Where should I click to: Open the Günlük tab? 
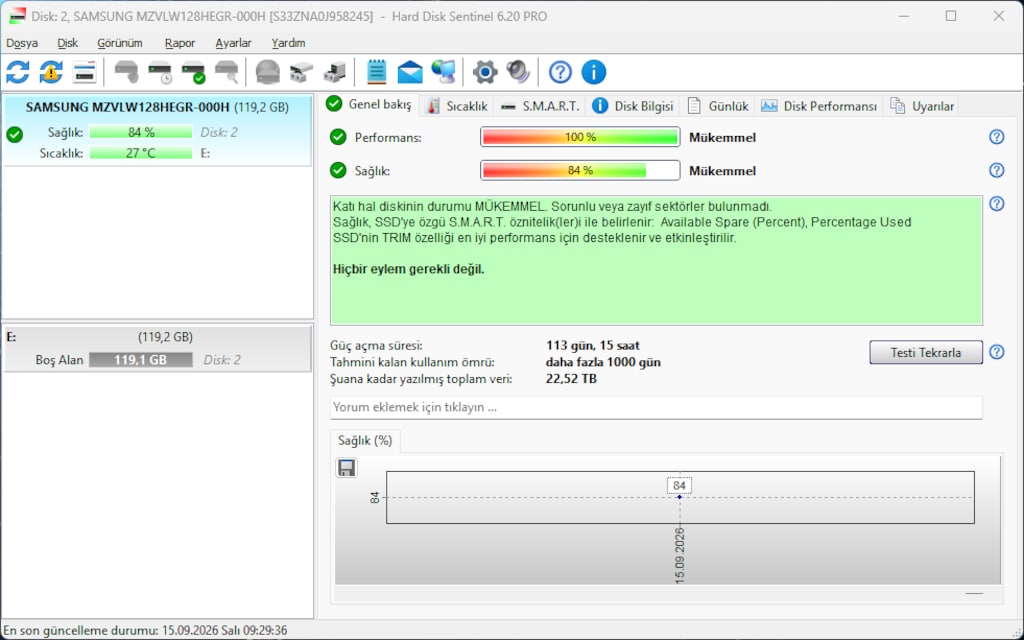pyautogui.click(x=718, y=106)
